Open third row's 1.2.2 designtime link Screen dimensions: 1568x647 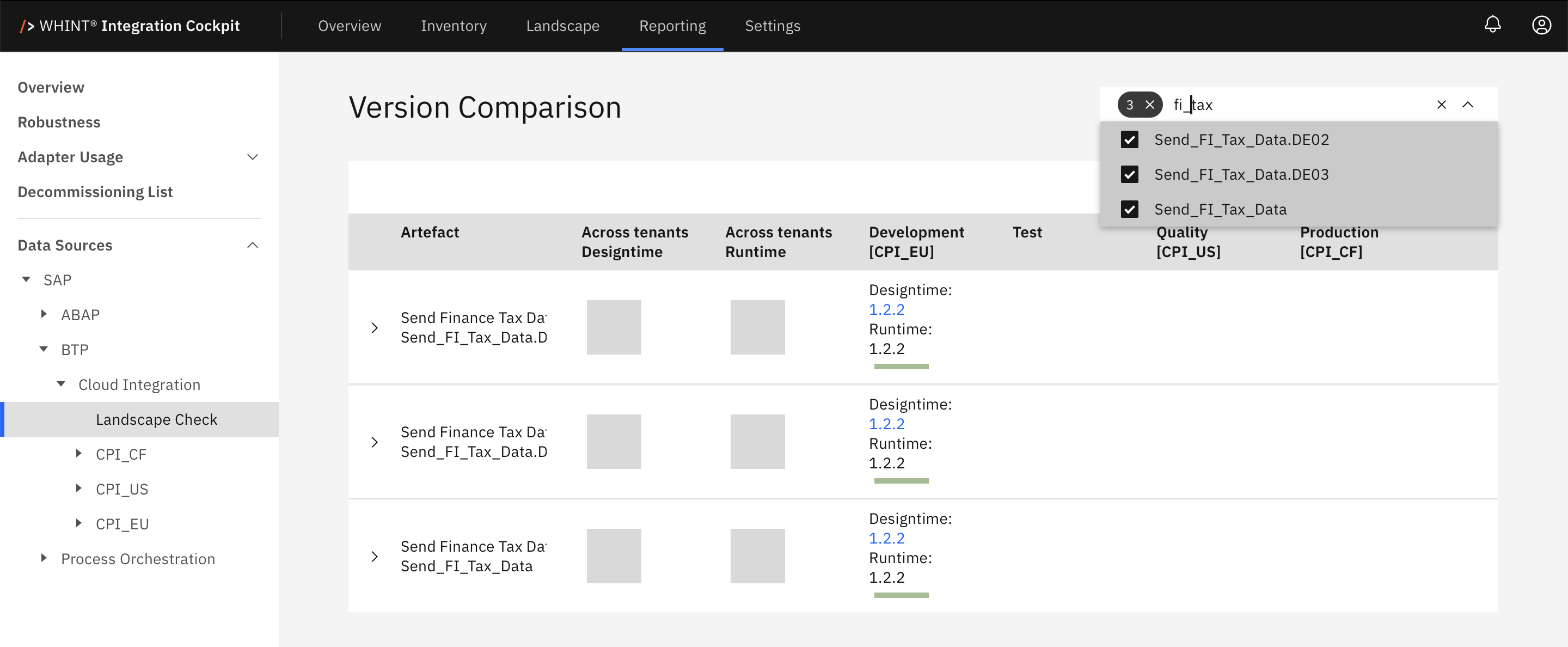coord(886,538)
